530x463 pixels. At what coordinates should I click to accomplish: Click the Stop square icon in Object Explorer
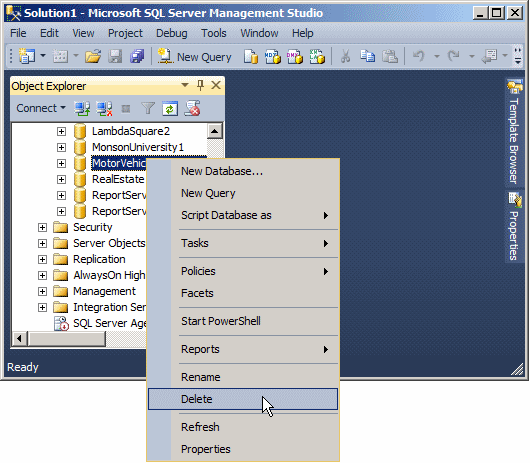[x=126, y=109]
